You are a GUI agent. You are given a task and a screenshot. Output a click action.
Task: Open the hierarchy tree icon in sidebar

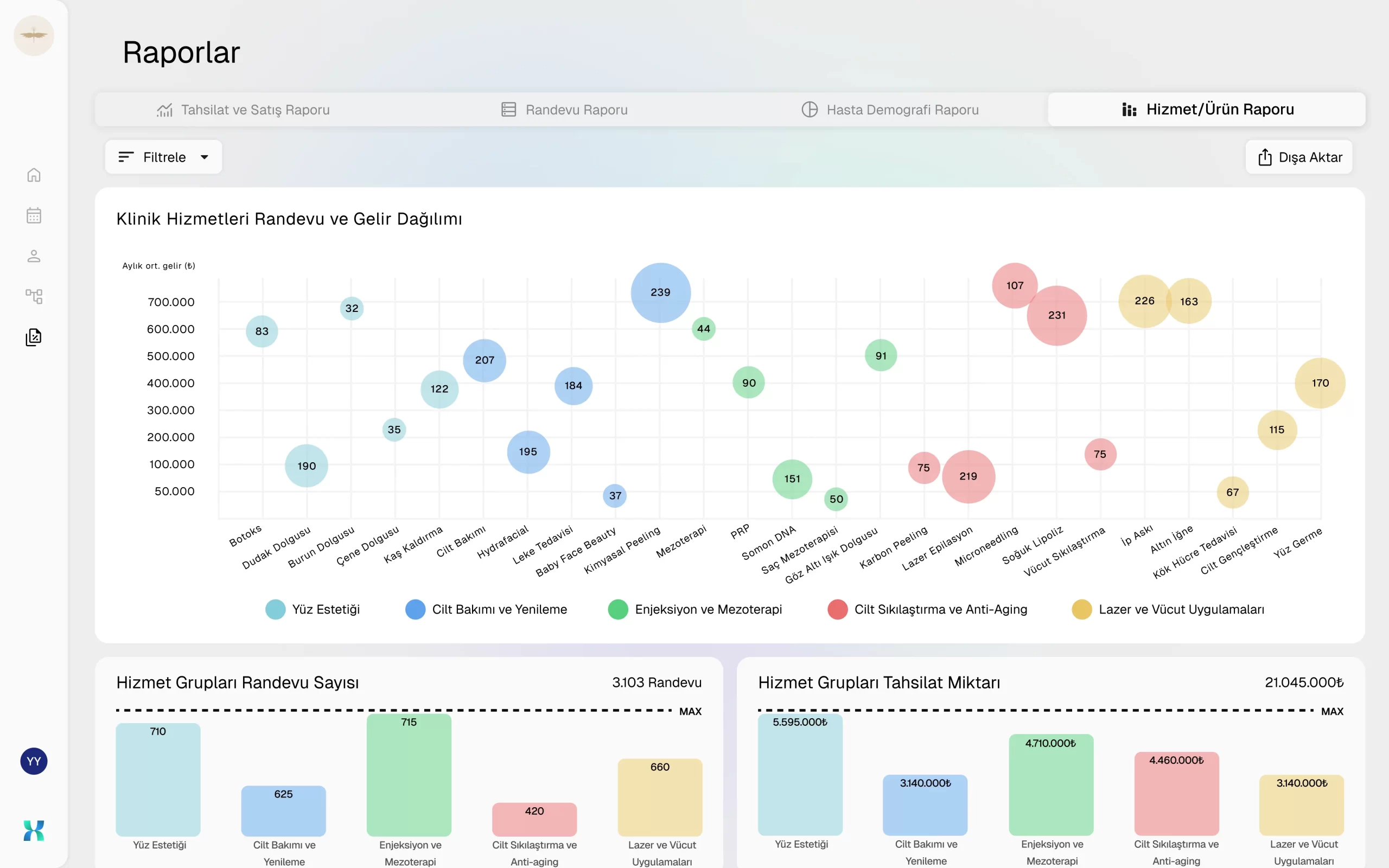click(34, 296)
